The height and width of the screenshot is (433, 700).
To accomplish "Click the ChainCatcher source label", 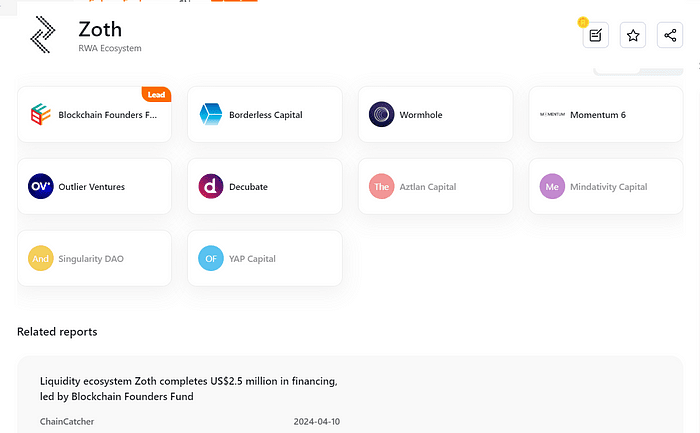I will click(x=65, y=422).
